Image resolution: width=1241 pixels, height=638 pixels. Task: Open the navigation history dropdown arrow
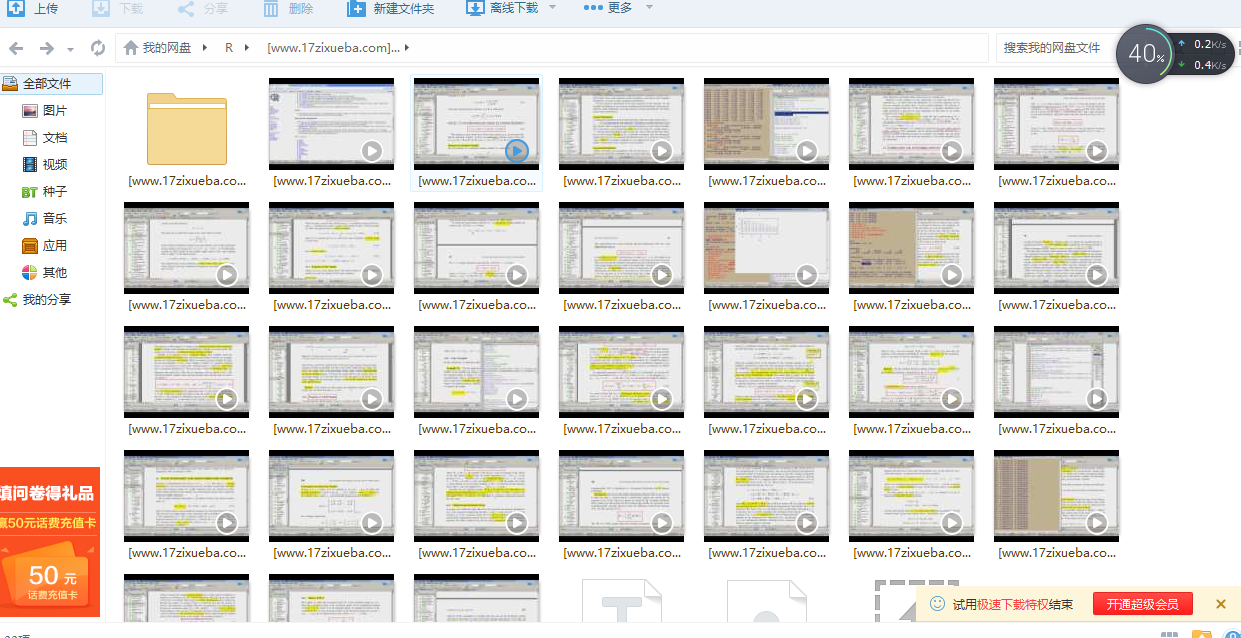point(70,49)
